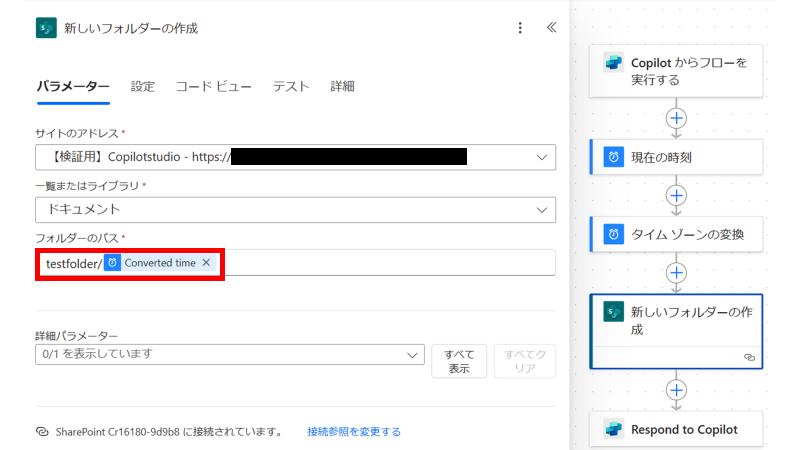
Task: Select the Respond to Copilot card
Action: click(676, 429)
